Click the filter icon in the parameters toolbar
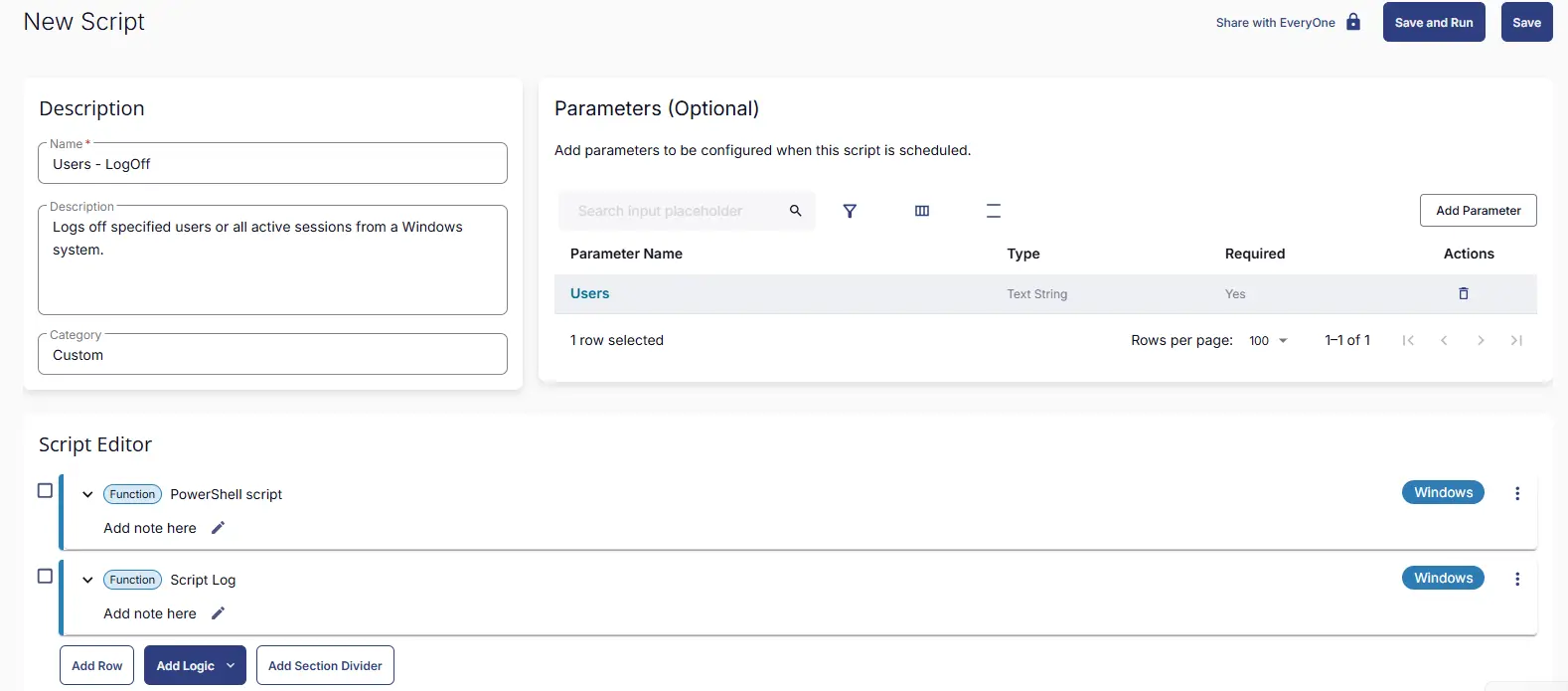The height and width of the screenshot is (691, 1568). coord(850,211)
